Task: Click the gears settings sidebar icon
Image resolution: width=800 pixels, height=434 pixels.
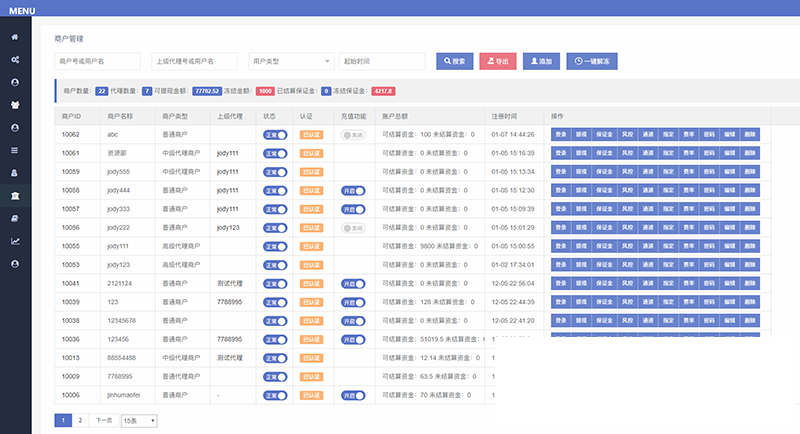Action: (15, 60)
